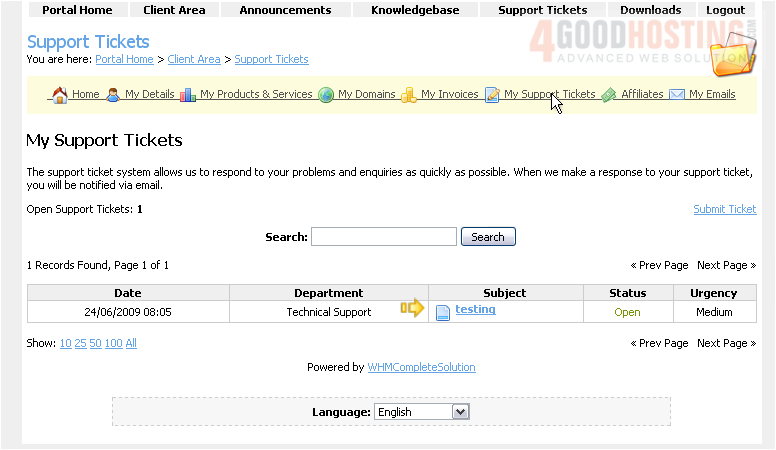Open the Language dropdown
Screen dimensions: 776x450
tap(421, 412)
